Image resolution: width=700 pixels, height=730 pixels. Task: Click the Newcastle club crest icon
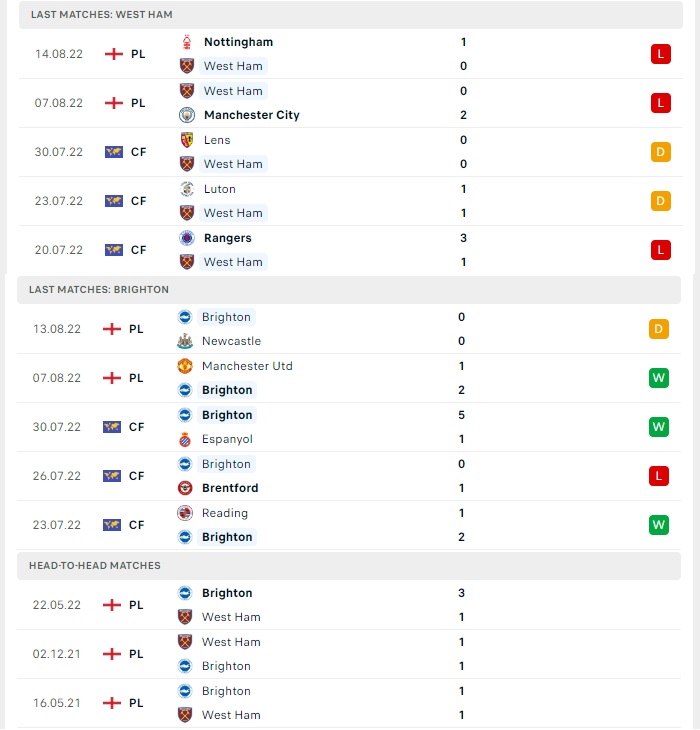[185, 341]
